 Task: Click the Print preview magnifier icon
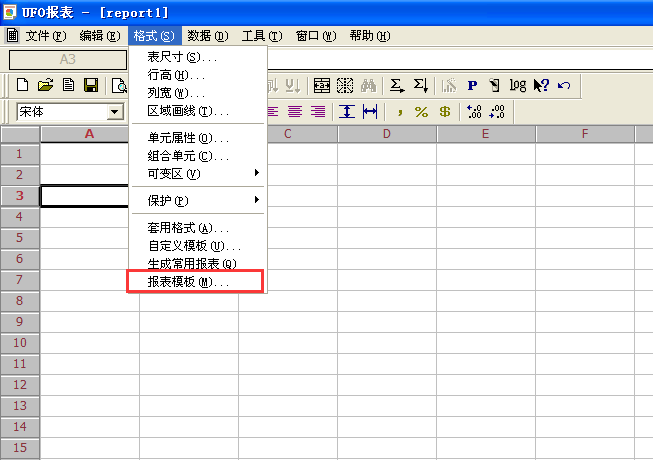(x=120, y=85)
